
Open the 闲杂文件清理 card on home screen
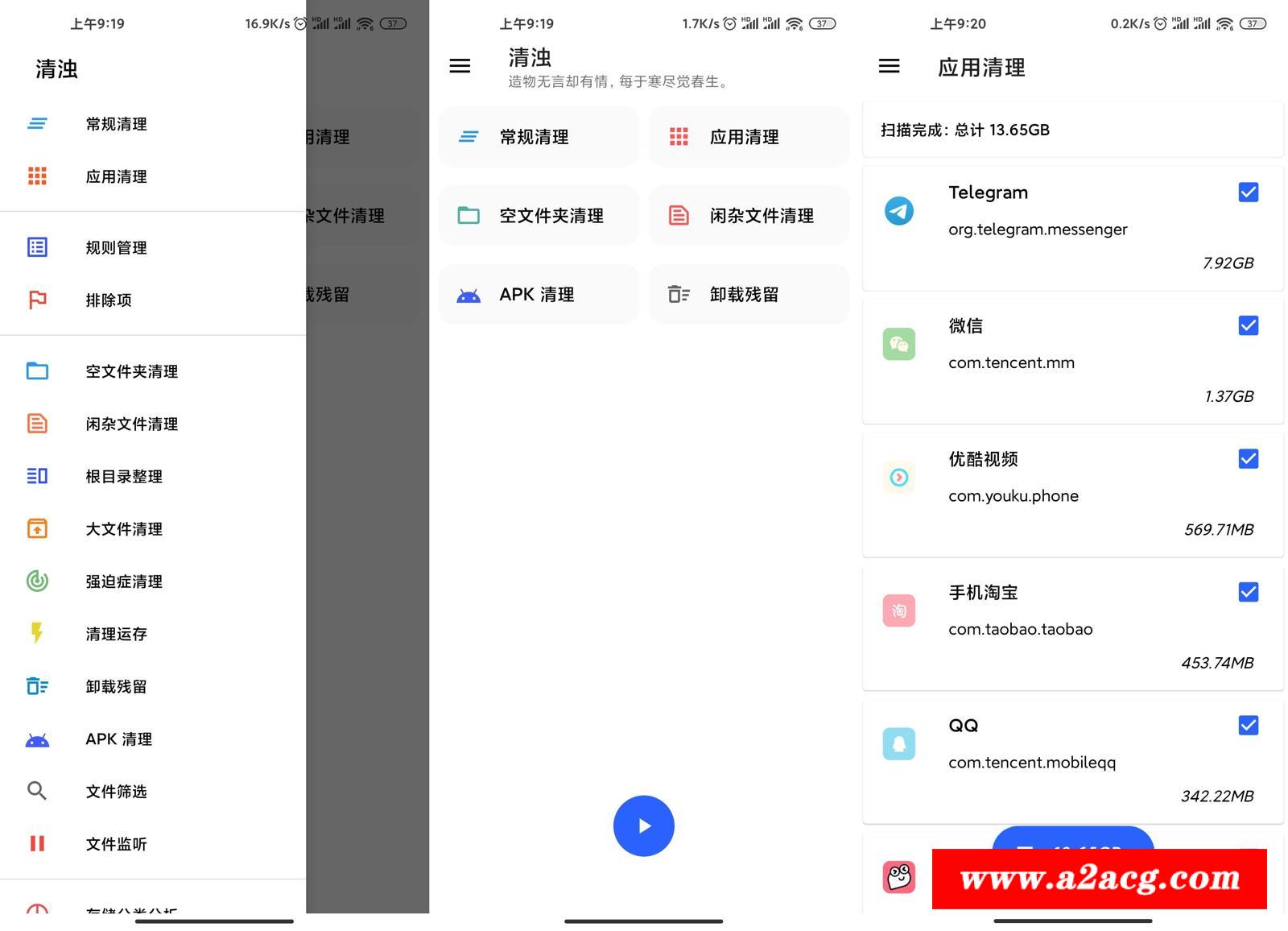[x=749, y=216]
